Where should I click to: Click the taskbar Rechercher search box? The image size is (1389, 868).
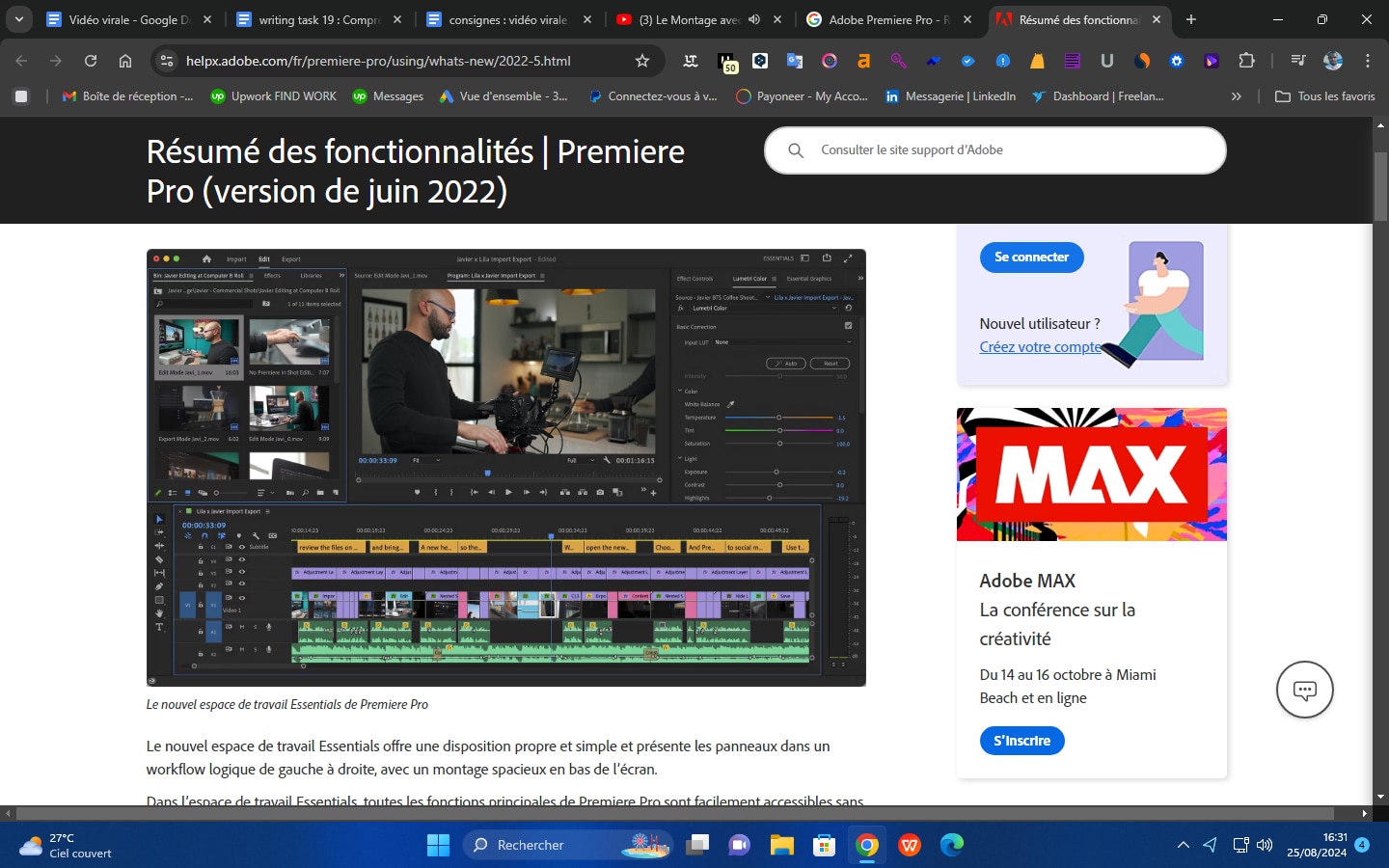coord(566,846)
